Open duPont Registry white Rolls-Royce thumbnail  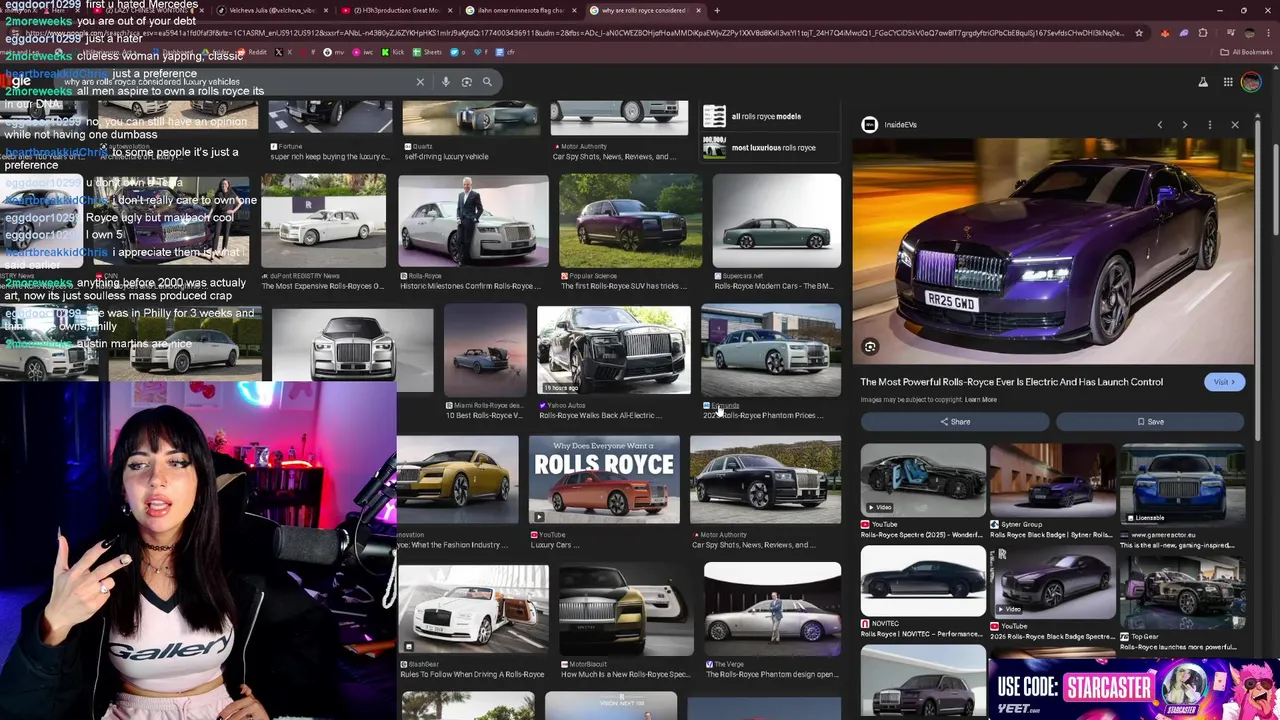coord(323,222)
